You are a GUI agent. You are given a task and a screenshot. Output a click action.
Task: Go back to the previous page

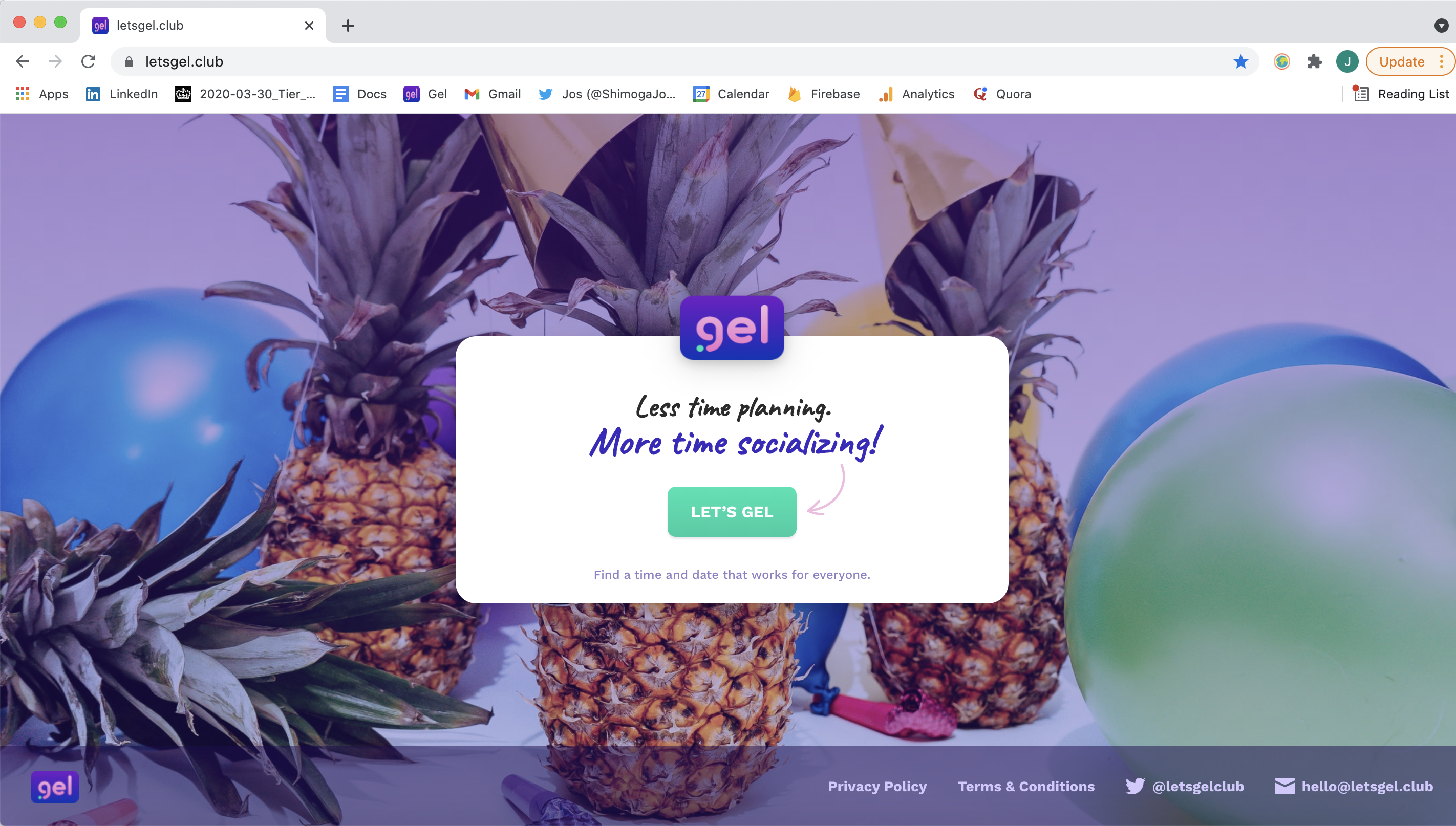pos(23,61)
